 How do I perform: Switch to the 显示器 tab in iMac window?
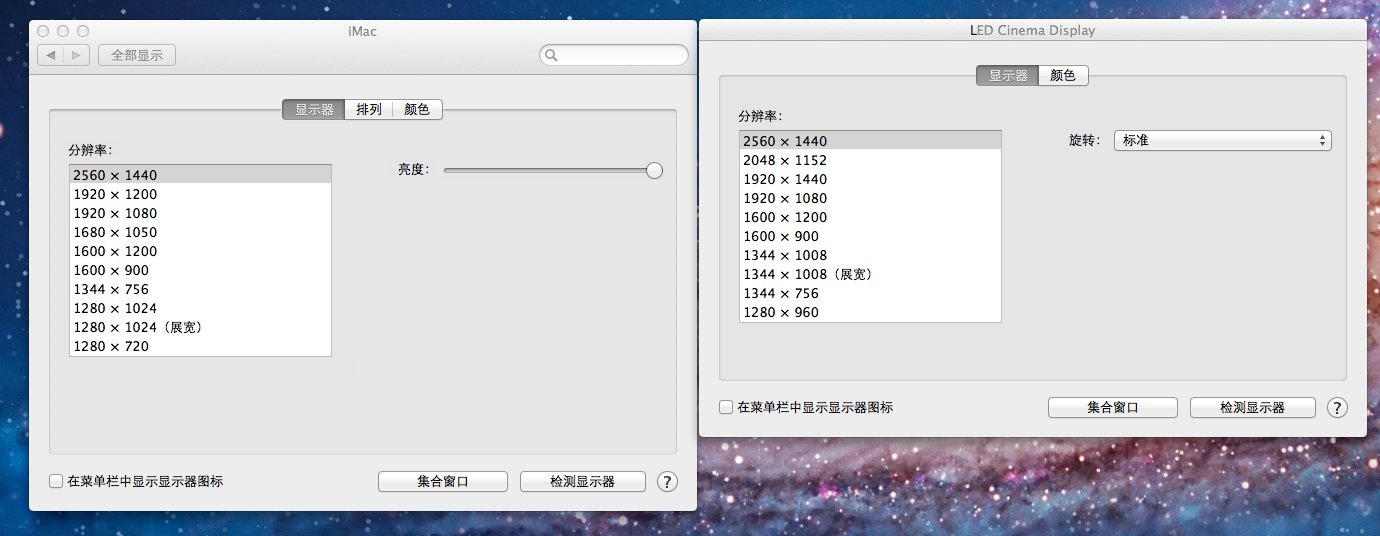(x=314, y=110)
